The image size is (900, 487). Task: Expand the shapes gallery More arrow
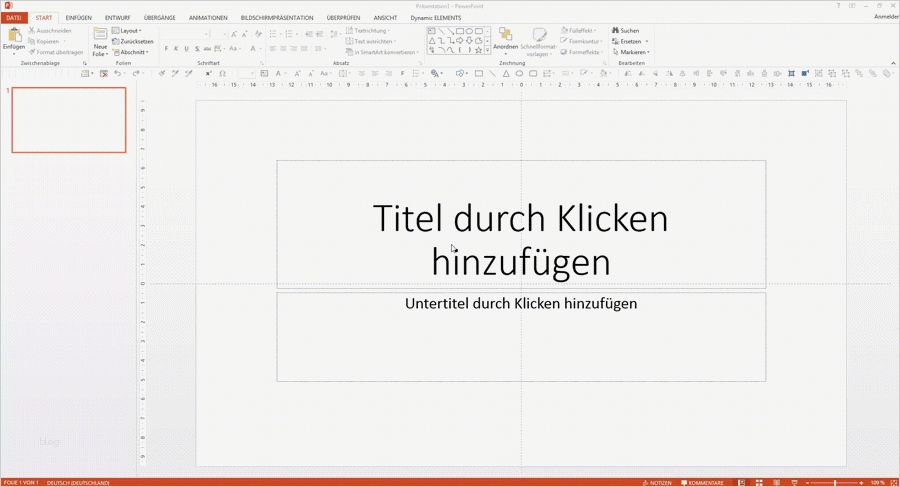487,51
